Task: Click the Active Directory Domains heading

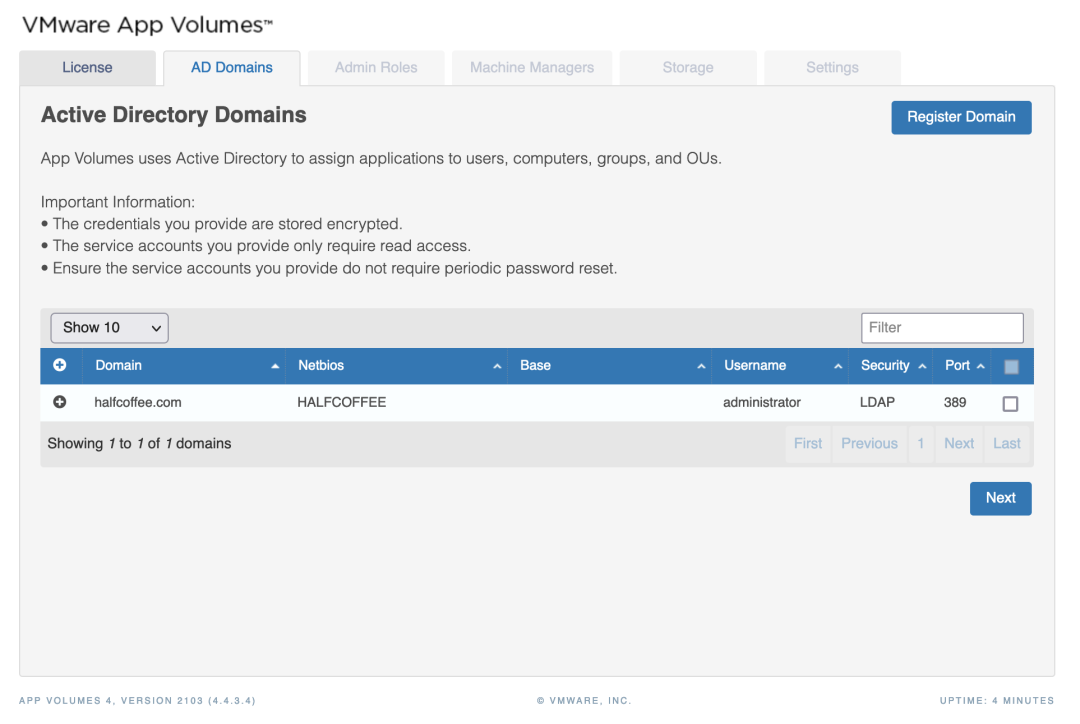Action: pyautogui.click(x=174, y=115)
